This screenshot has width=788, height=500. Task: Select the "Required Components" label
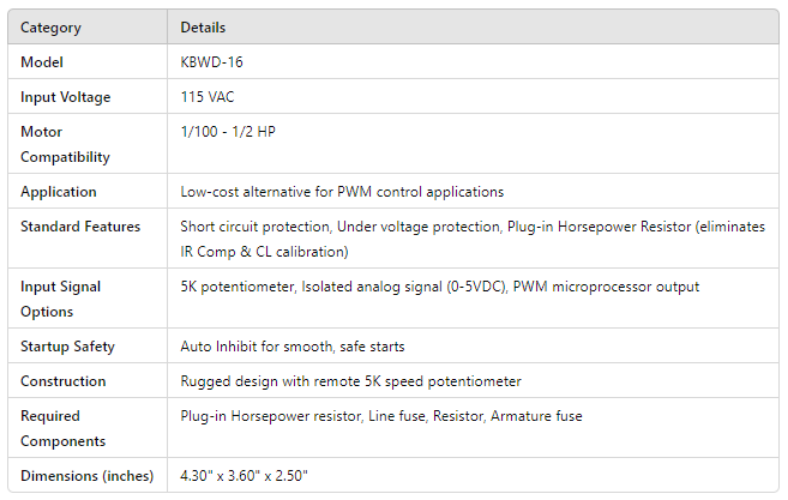pyautogui.click(x=63, y=428)
